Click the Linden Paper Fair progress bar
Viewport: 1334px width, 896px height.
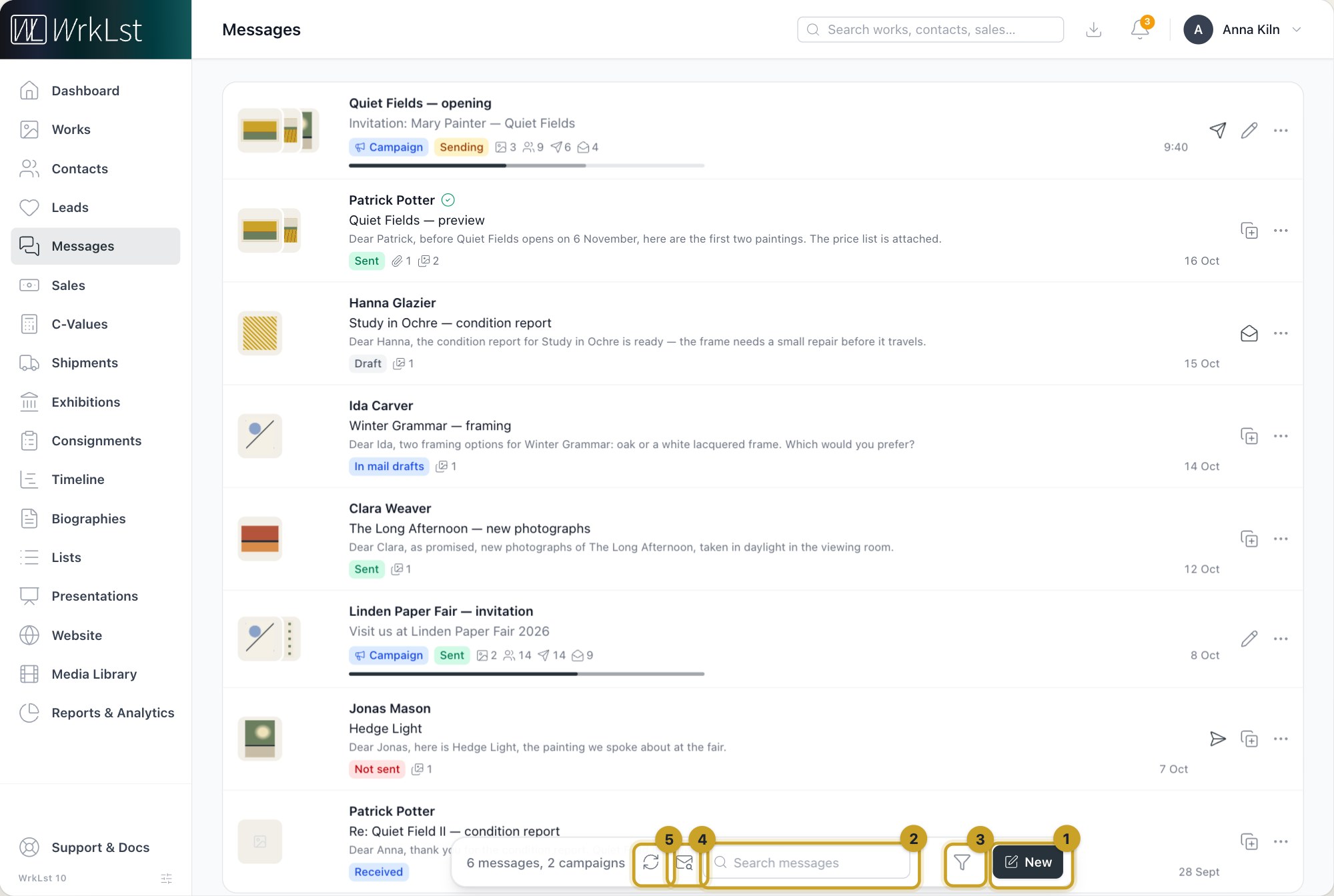(x=526, y=674)
